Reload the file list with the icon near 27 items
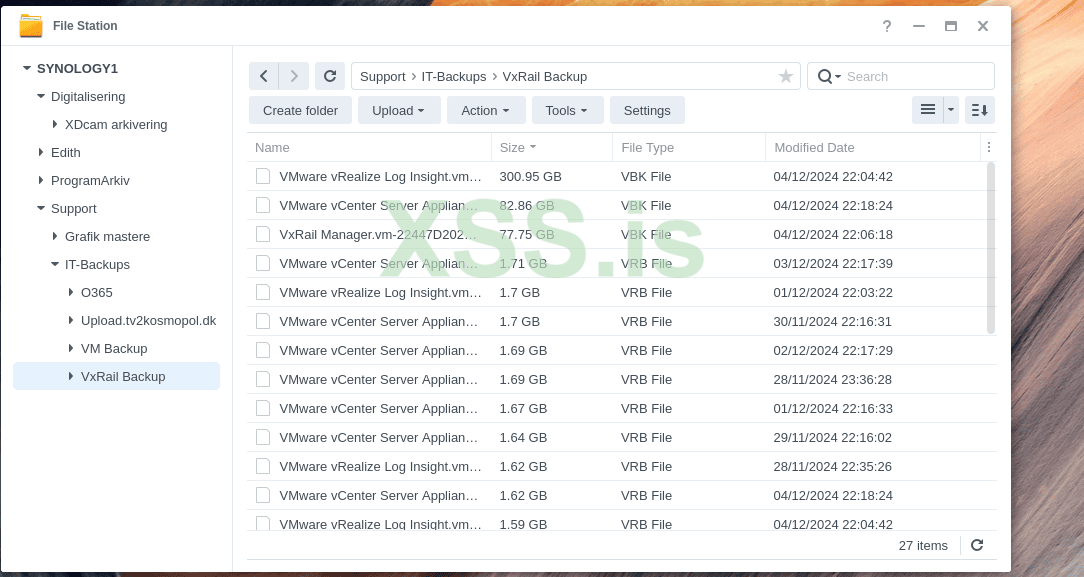This screenshot has height=577, width=1084. click(977, 545)
